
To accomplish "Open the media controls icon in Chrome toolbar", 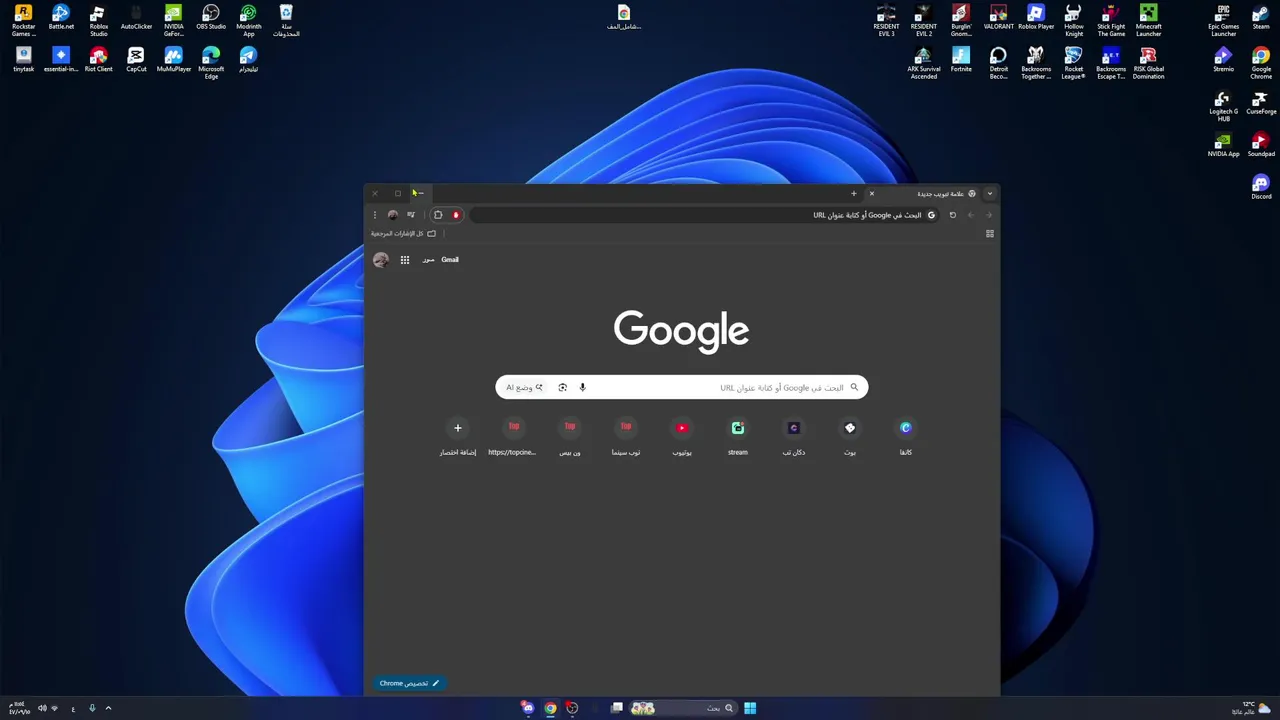I will pyautogui.click(x=410, y=215).
